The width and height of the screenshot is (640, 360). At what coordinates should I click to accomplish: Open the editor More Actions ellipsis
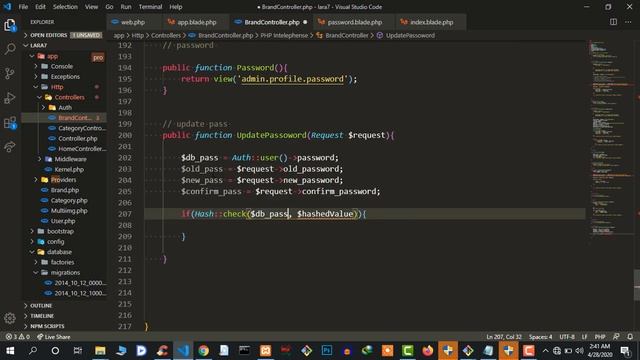click(x=628, y=22)
